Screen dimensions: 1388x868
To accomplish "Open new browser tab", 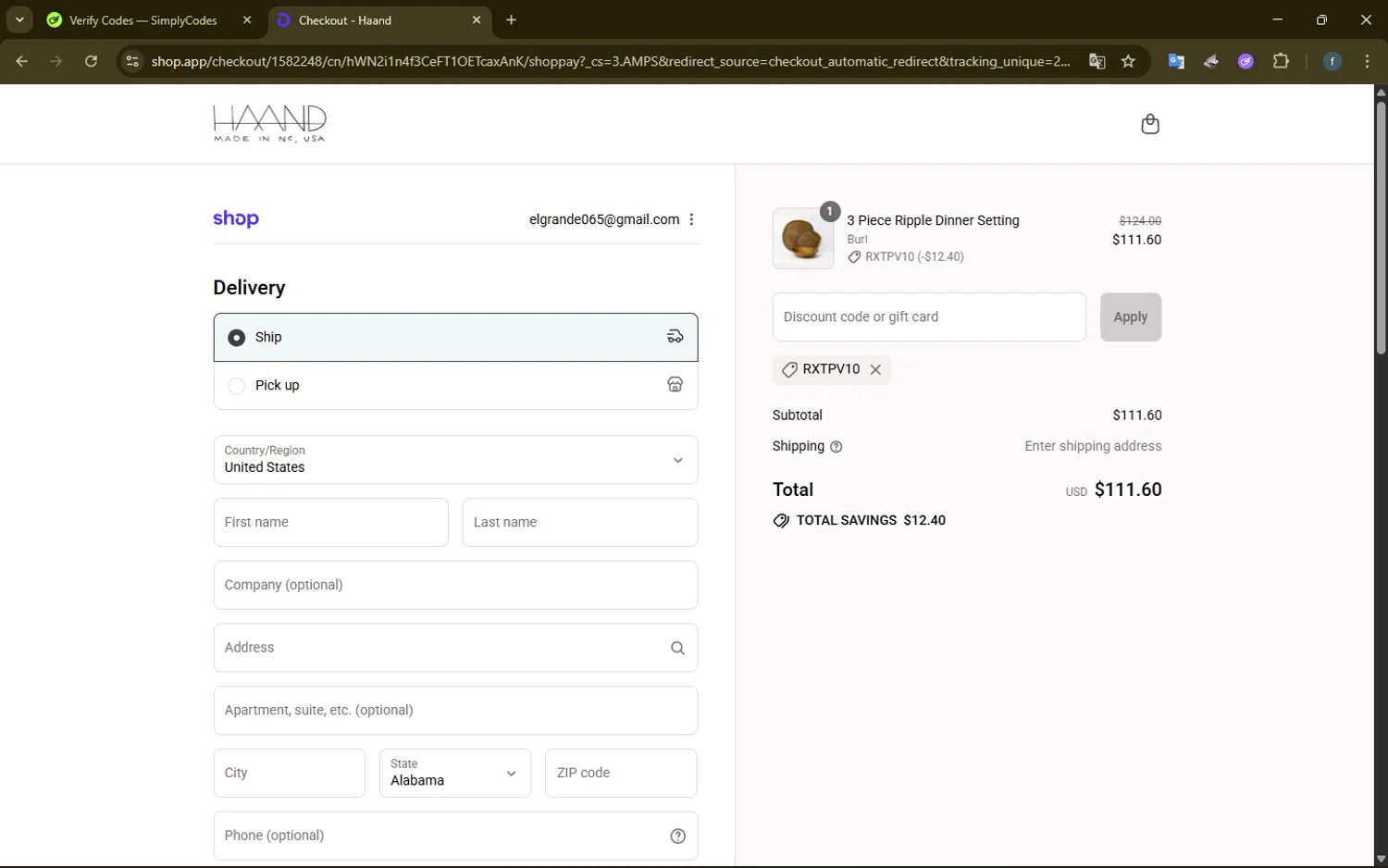I will pos(512,19).
